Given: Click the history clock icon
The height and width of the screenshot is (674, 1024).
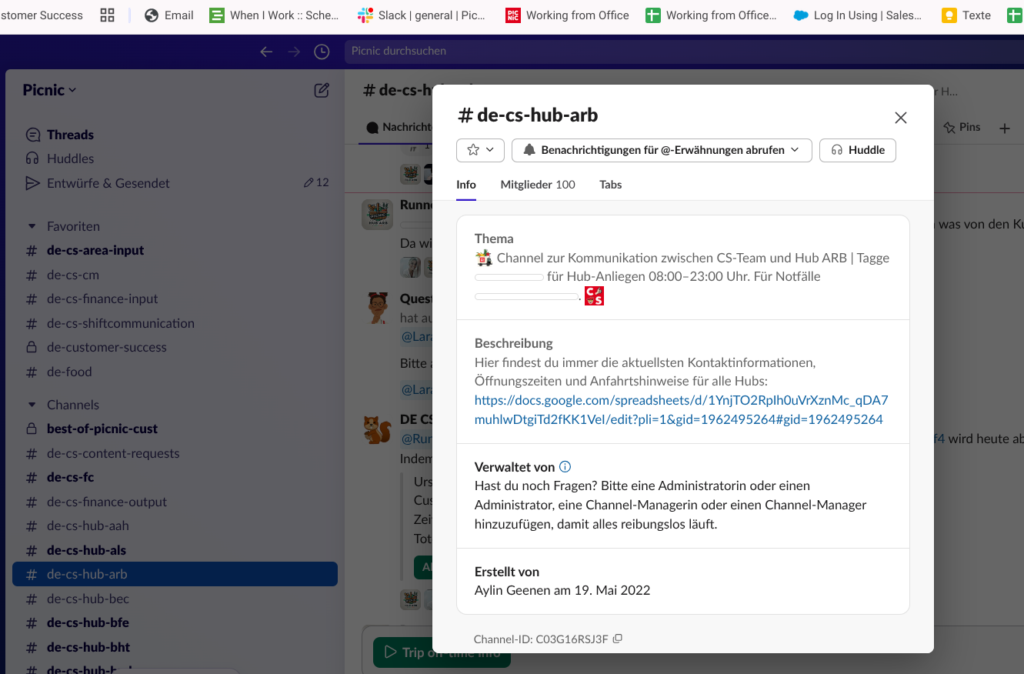Looking at the screenshot, I should [321, 52].
